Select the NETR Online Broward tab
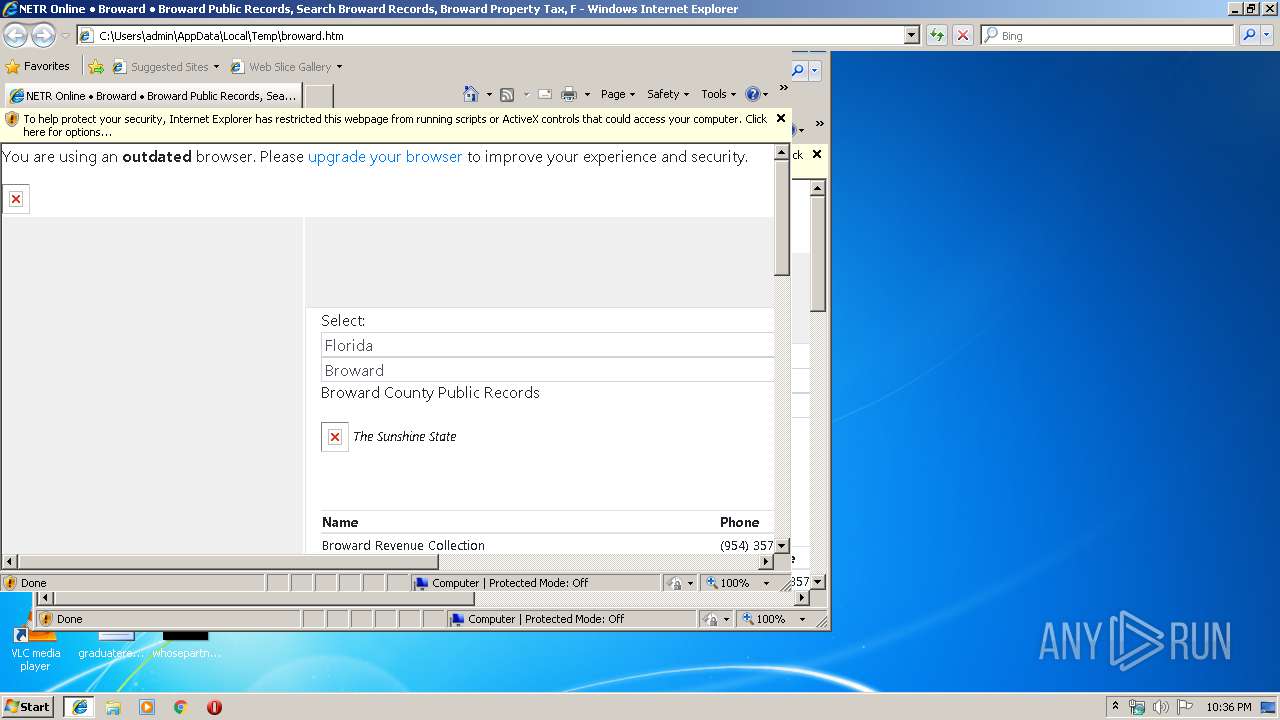Viewport: 1280px width, 720px height. coord(152,96)
